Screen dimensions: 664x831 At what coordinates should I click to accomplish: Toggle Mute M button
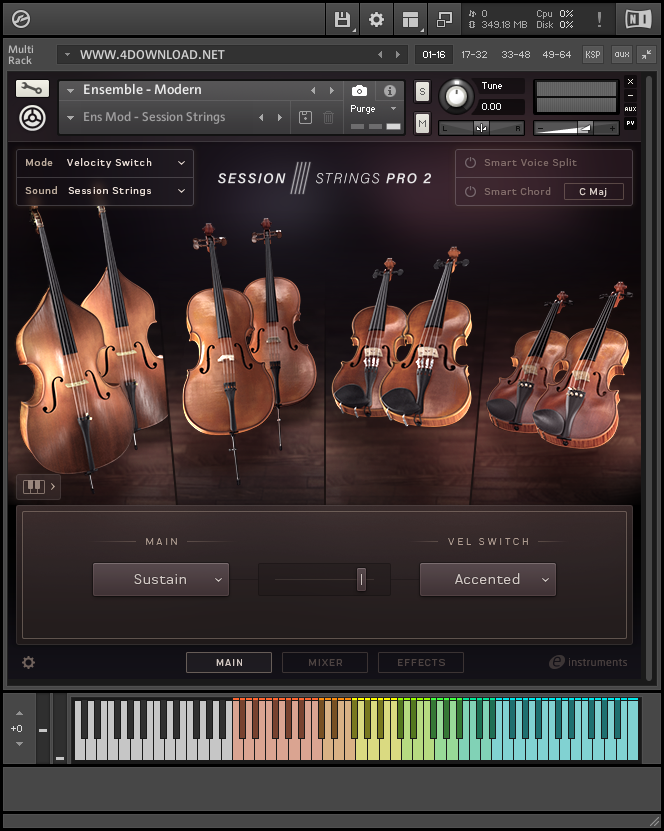(422, 124)
